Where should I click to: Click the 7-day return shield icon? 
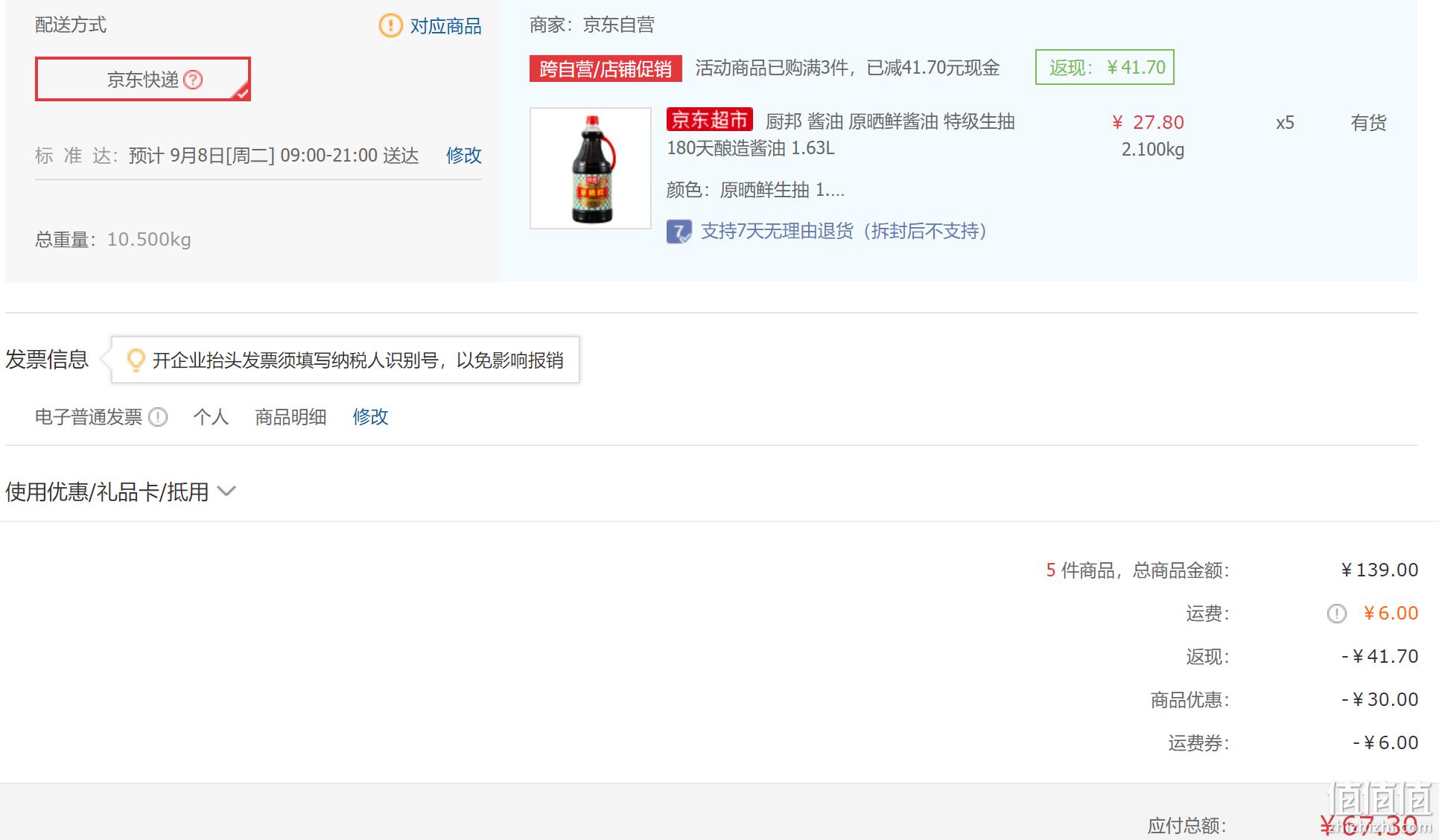coord(679,232)
